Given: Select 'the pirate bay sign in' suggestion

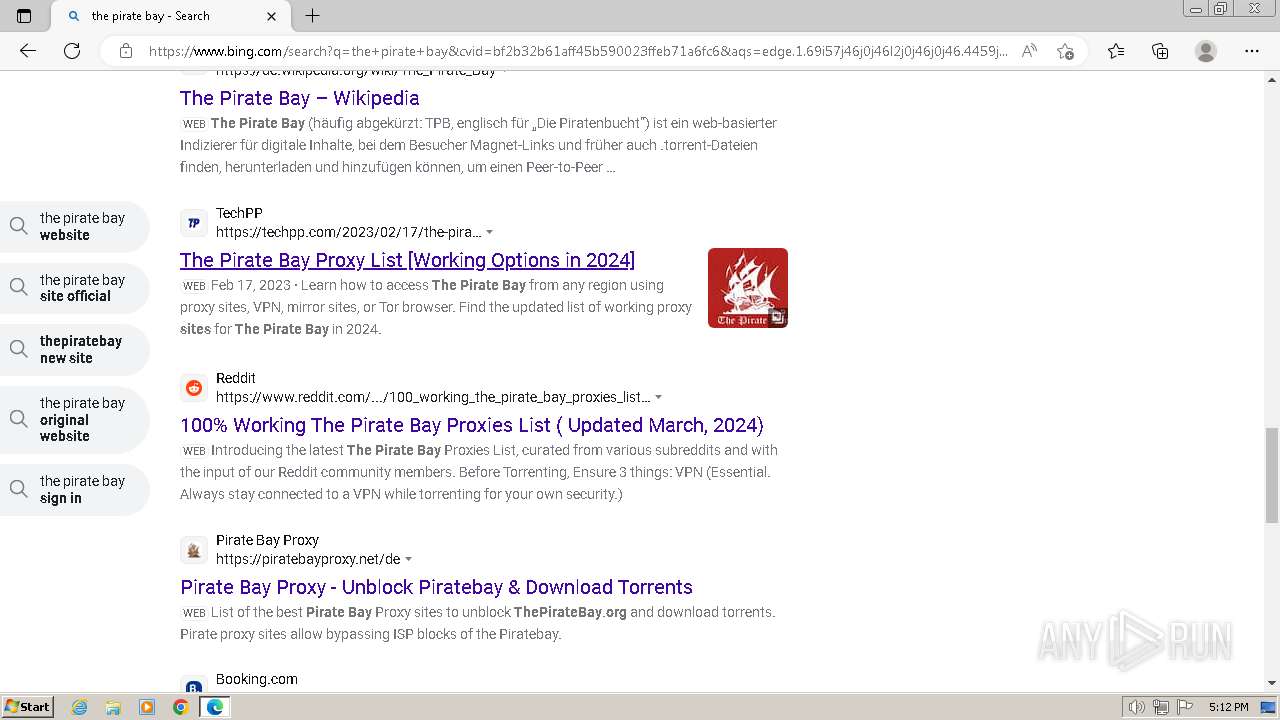Looking at the screenshot, I should click(x=75, y=489).
